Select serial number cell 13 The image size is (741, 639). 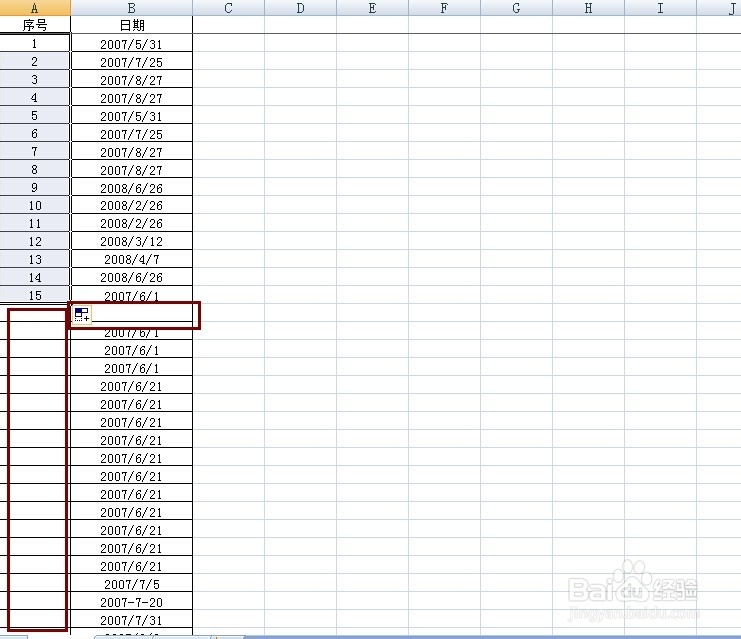pos(35,259)
